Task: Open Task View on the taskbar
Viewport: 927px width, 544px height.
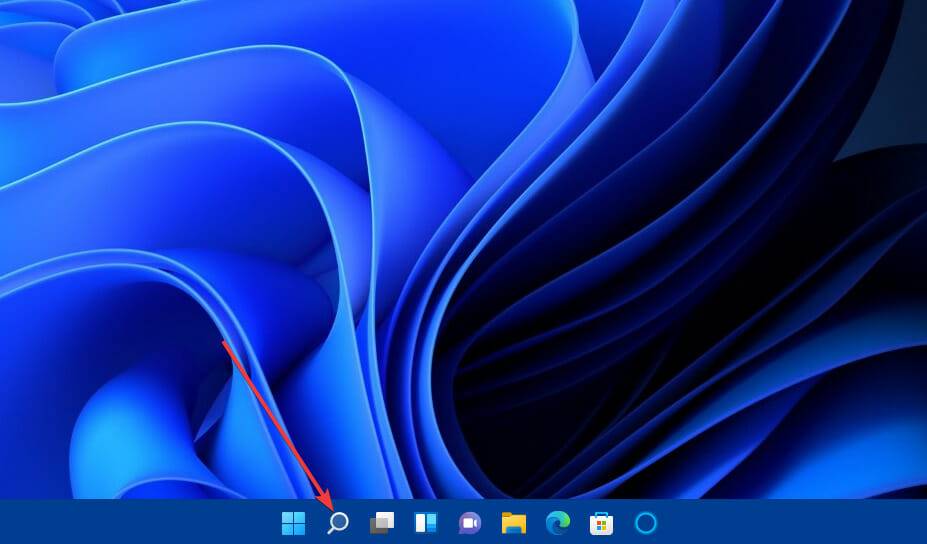Action: coord(382,523)
